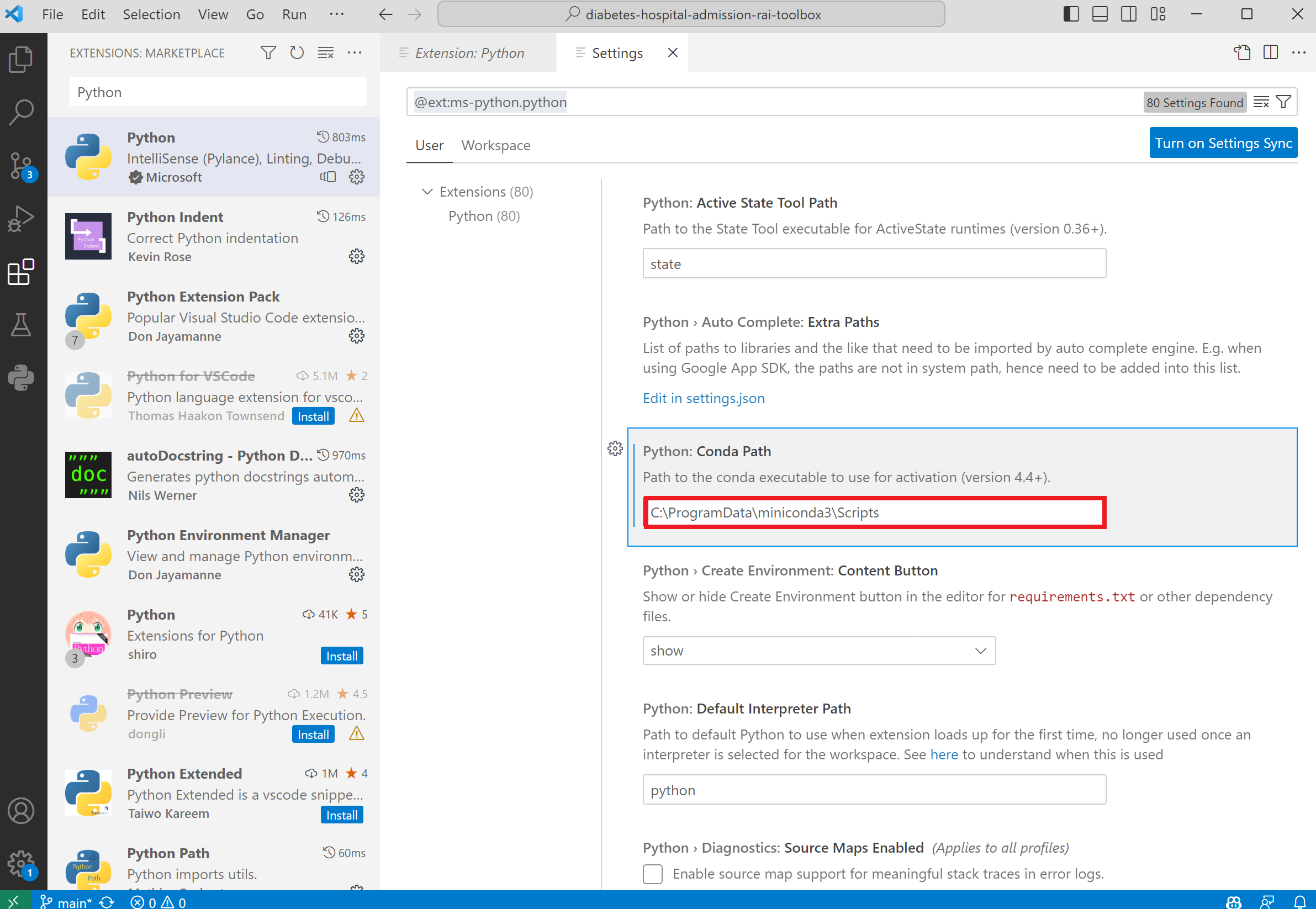The width and height of the screenshot is (1316, 909).
Task: Click the extensions marketplace search box
Action: pyautogui.click(x=218, y=92)
